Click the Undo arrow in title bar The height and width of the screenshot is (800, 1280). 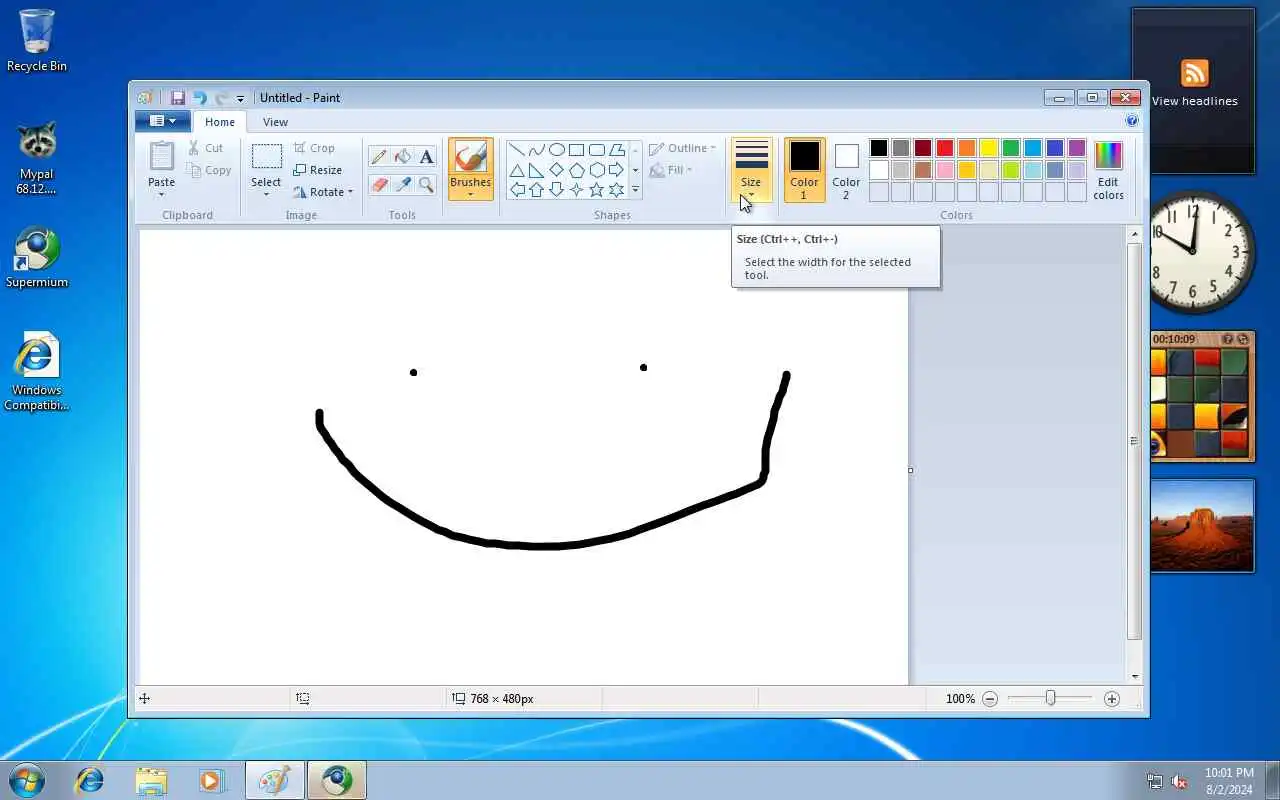pos(199,98)
